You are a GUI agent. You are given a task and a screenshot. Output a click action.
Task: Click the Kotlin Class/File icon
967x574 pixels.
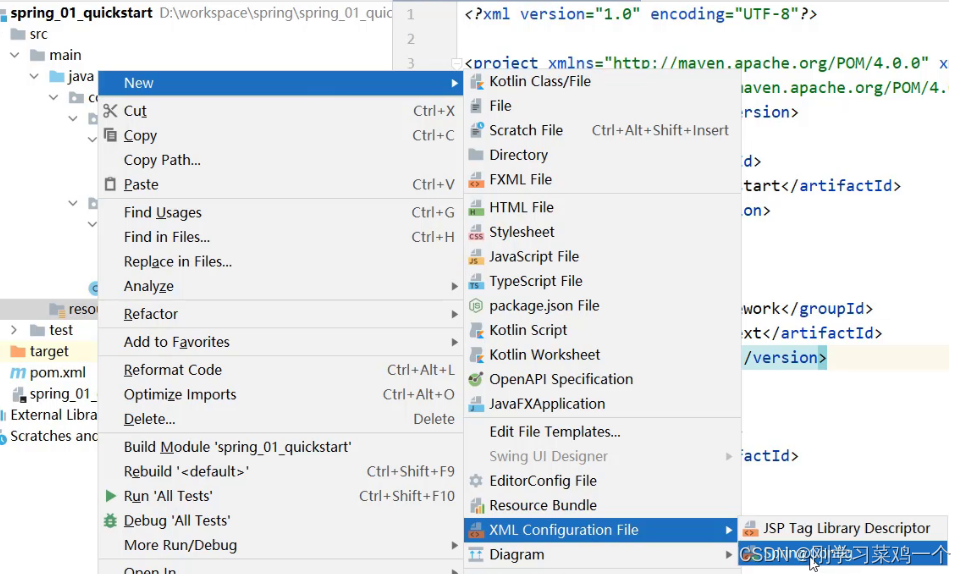(476, 81)
